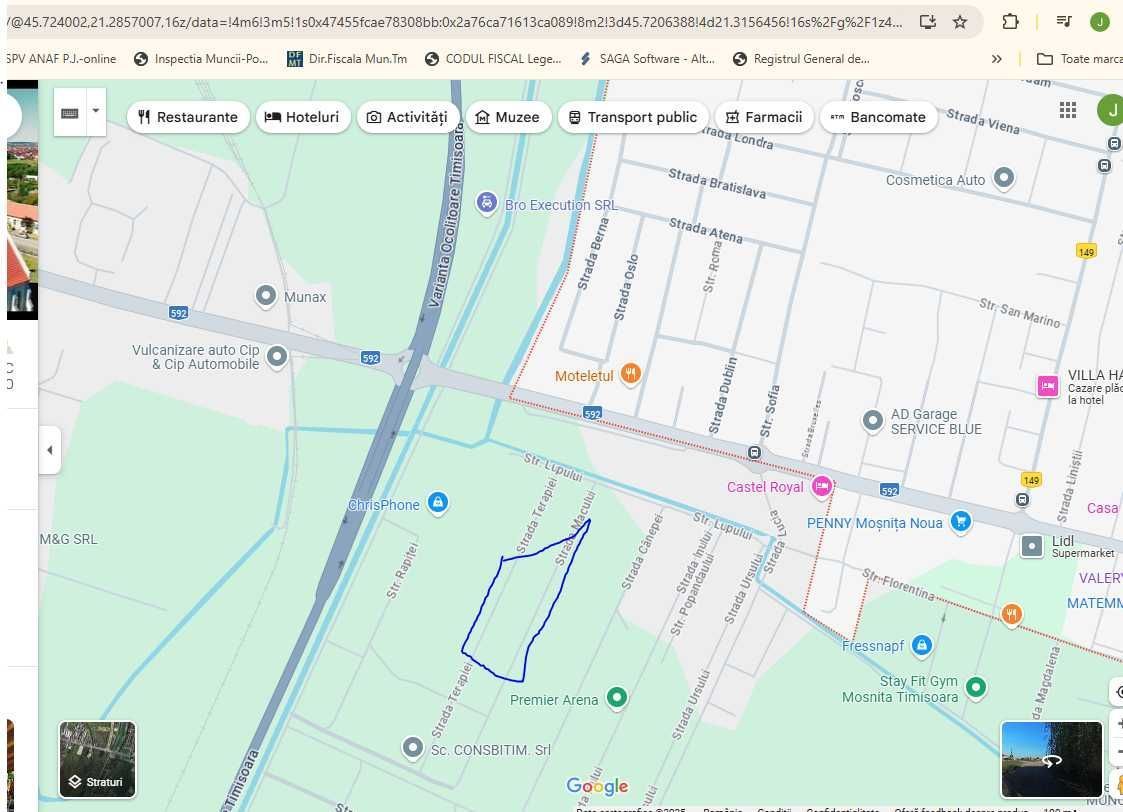
Task: Collapse the side panel arrow
Action: pos(49,450)
